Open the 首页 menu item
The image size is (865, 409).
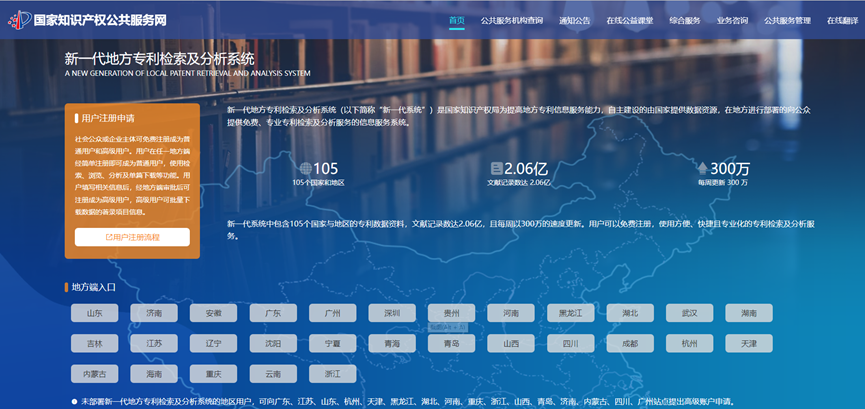click(457, 21)
